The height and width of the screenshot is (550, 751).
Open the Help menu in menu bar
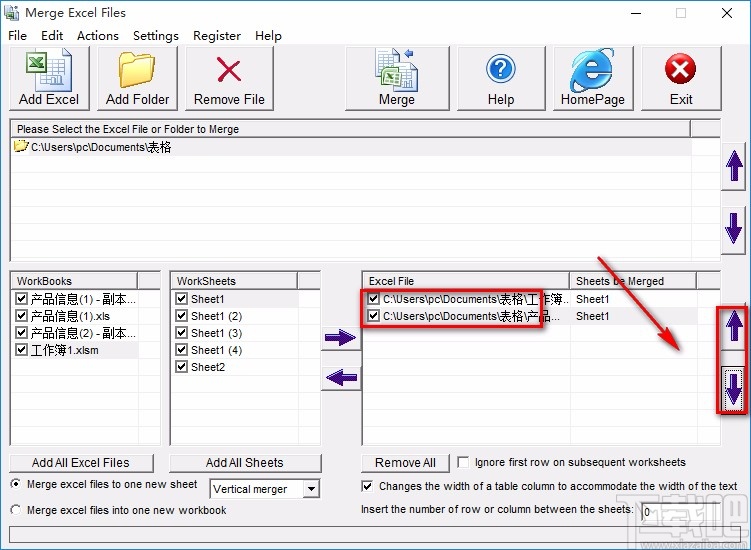point(268,36)
